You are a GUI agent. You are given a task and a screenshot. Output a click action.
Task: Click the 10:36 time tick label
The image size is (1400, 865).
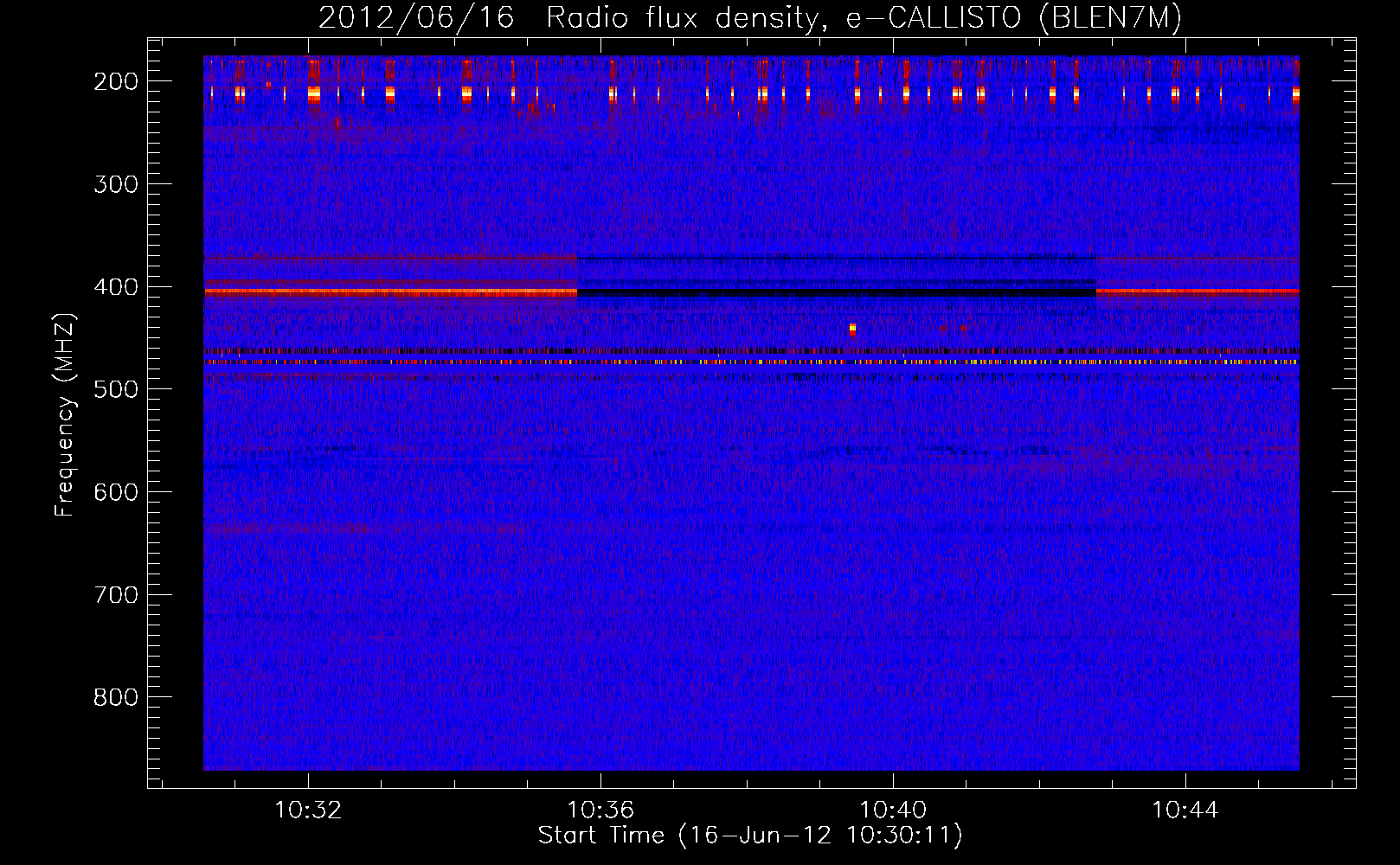(x=600, y=811)
